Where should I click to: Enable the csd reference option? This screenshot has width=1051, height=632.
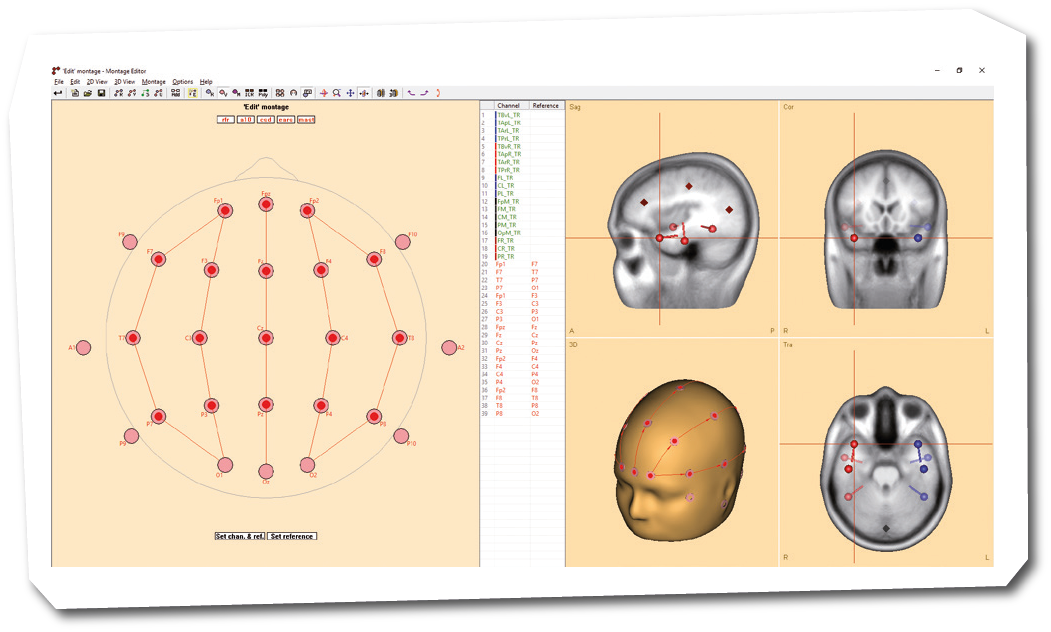point(264,119)
